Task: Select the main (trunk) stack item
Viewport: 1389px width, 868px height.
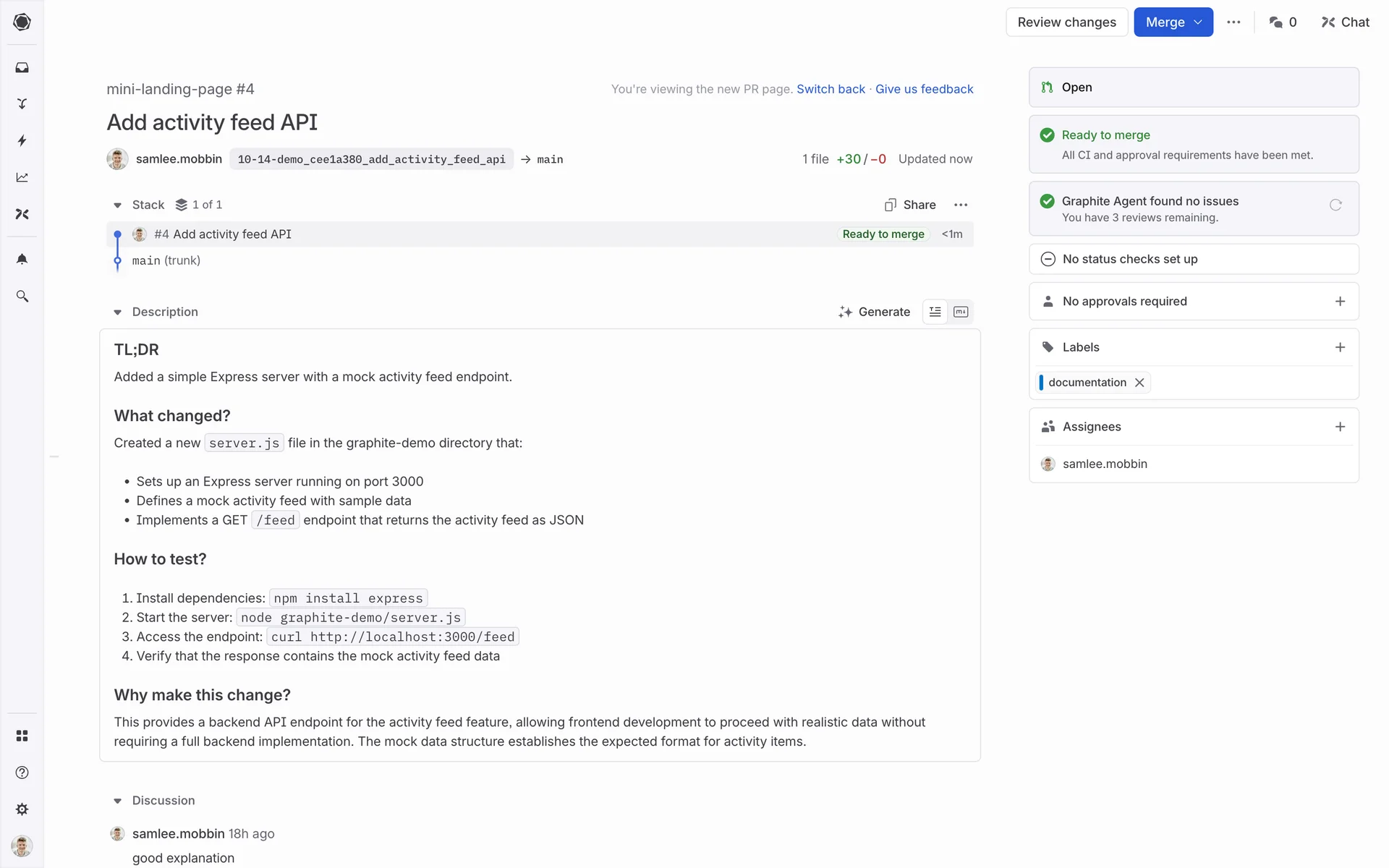Action: click(166, 260)
